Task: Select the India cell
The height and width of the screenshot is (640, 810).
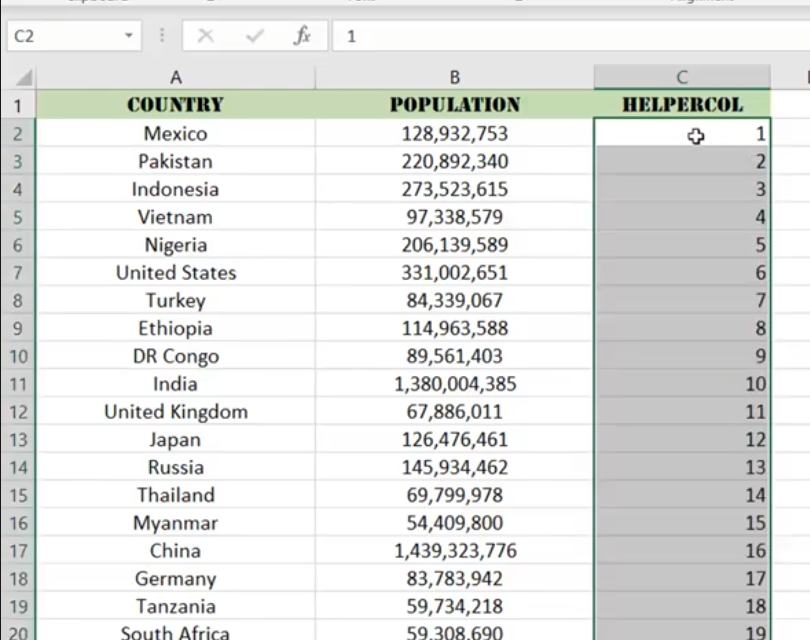Action: (176, 384)
